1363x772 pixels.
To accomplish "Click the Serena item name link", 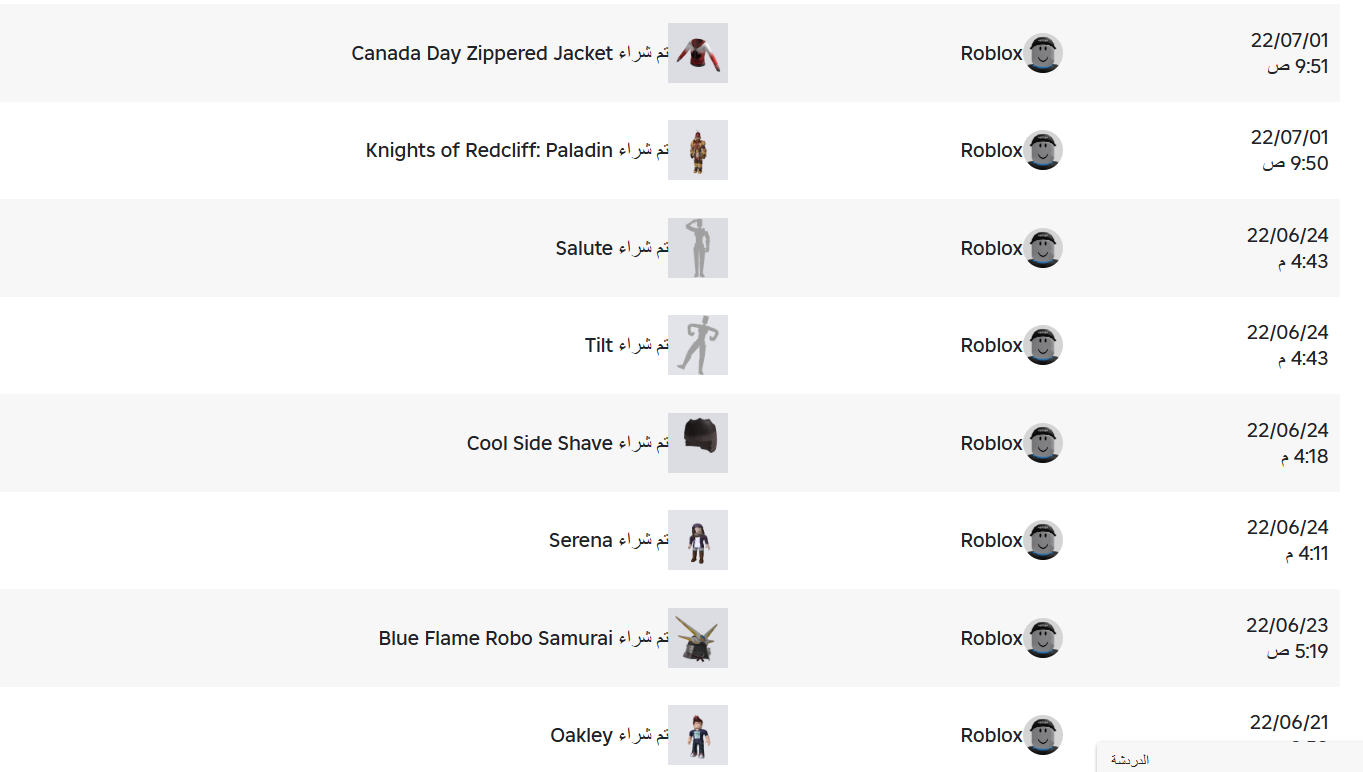I will click(580, 541).
